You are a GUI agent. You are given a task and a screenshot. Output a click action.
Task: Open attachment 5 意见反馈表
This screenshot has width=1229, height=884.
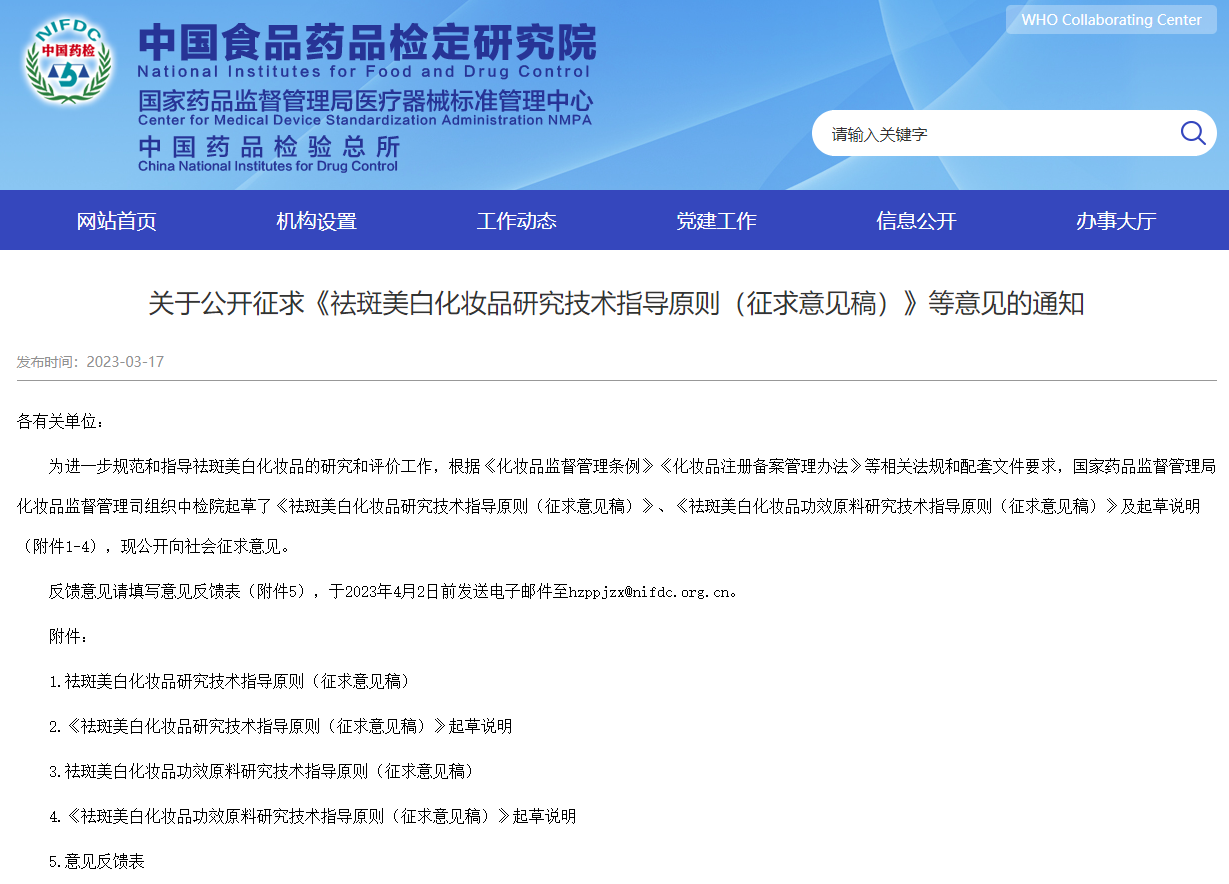[x=97, y=861]
